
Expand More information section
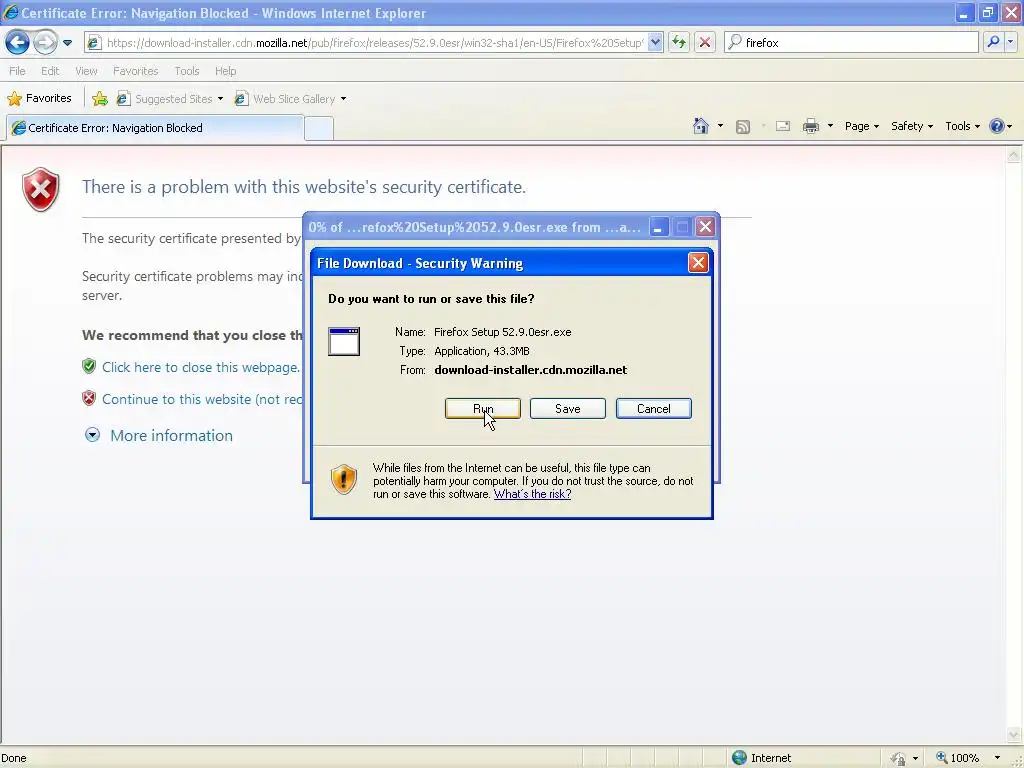(159, 436)
